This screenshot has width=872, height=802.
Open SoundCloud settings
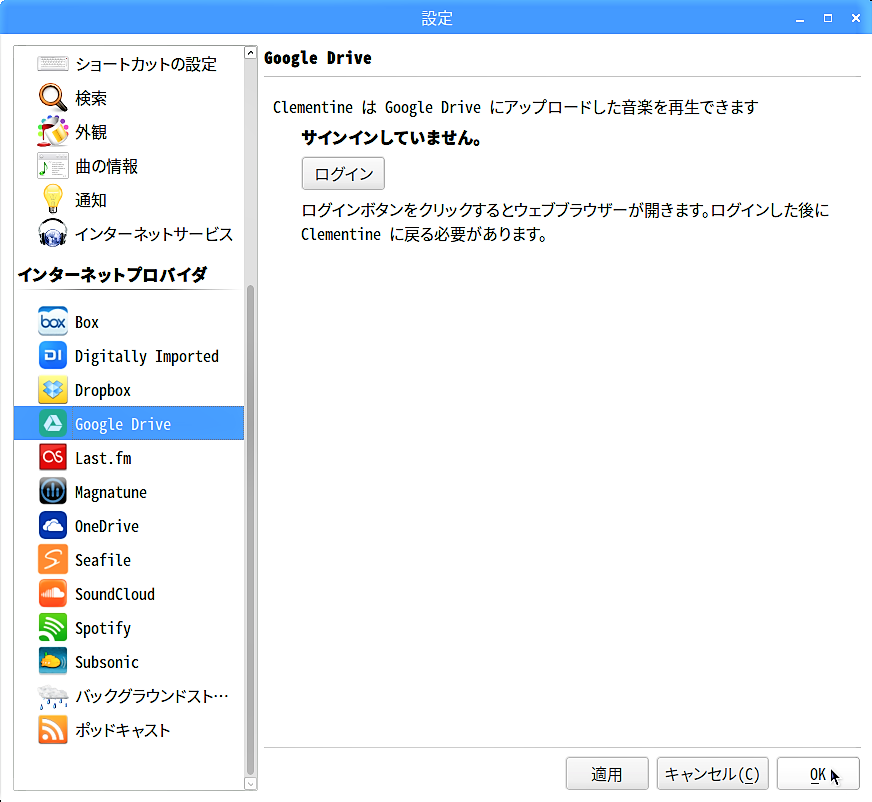tap(129, 593)
